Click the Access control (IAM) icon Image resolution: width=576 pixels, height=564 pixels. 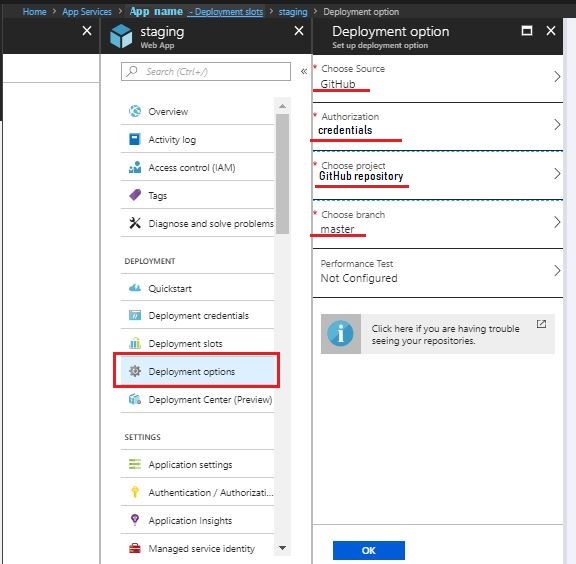(135, 167)
